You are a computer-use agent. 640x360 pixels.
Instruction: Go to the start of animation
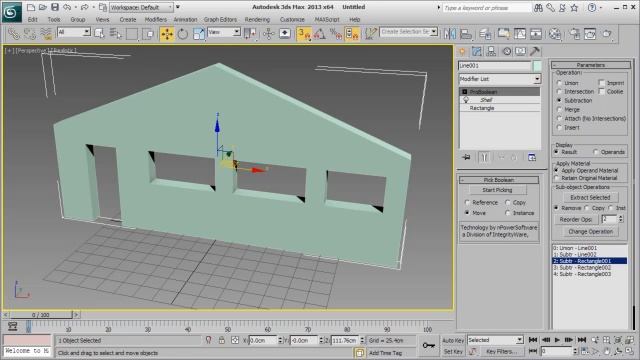[533, 340]
